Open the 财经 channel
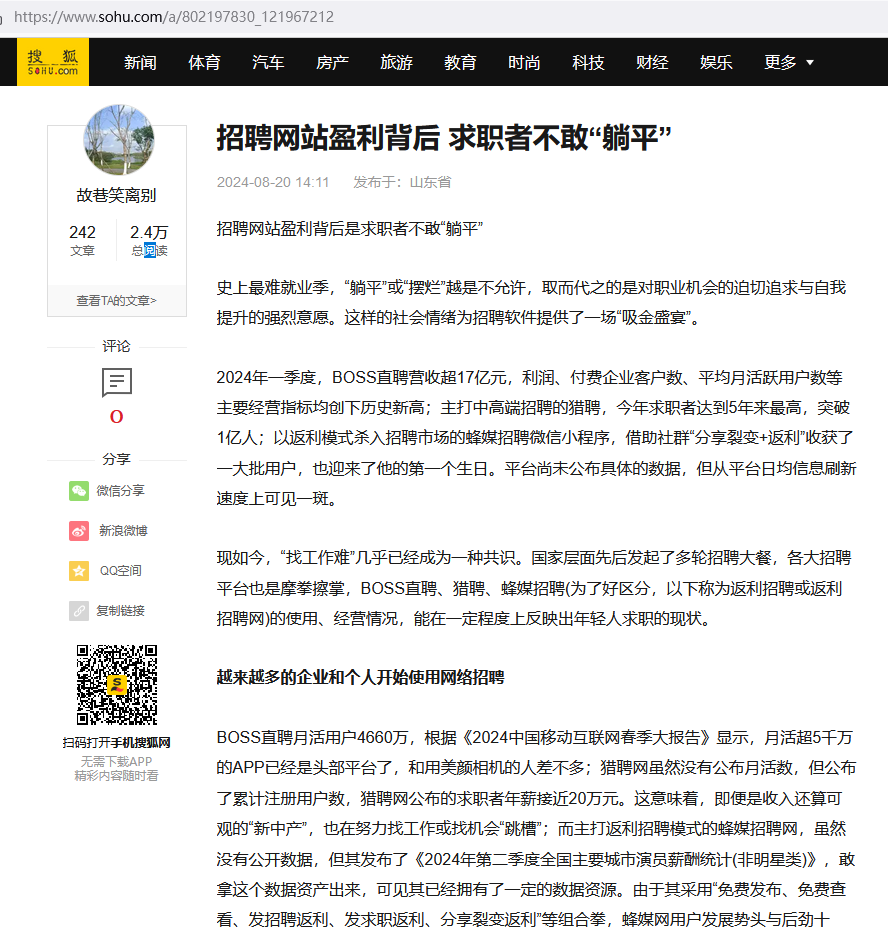Viewport: 888px width, 937px height. pyautogui.click(x=652, y=62)
